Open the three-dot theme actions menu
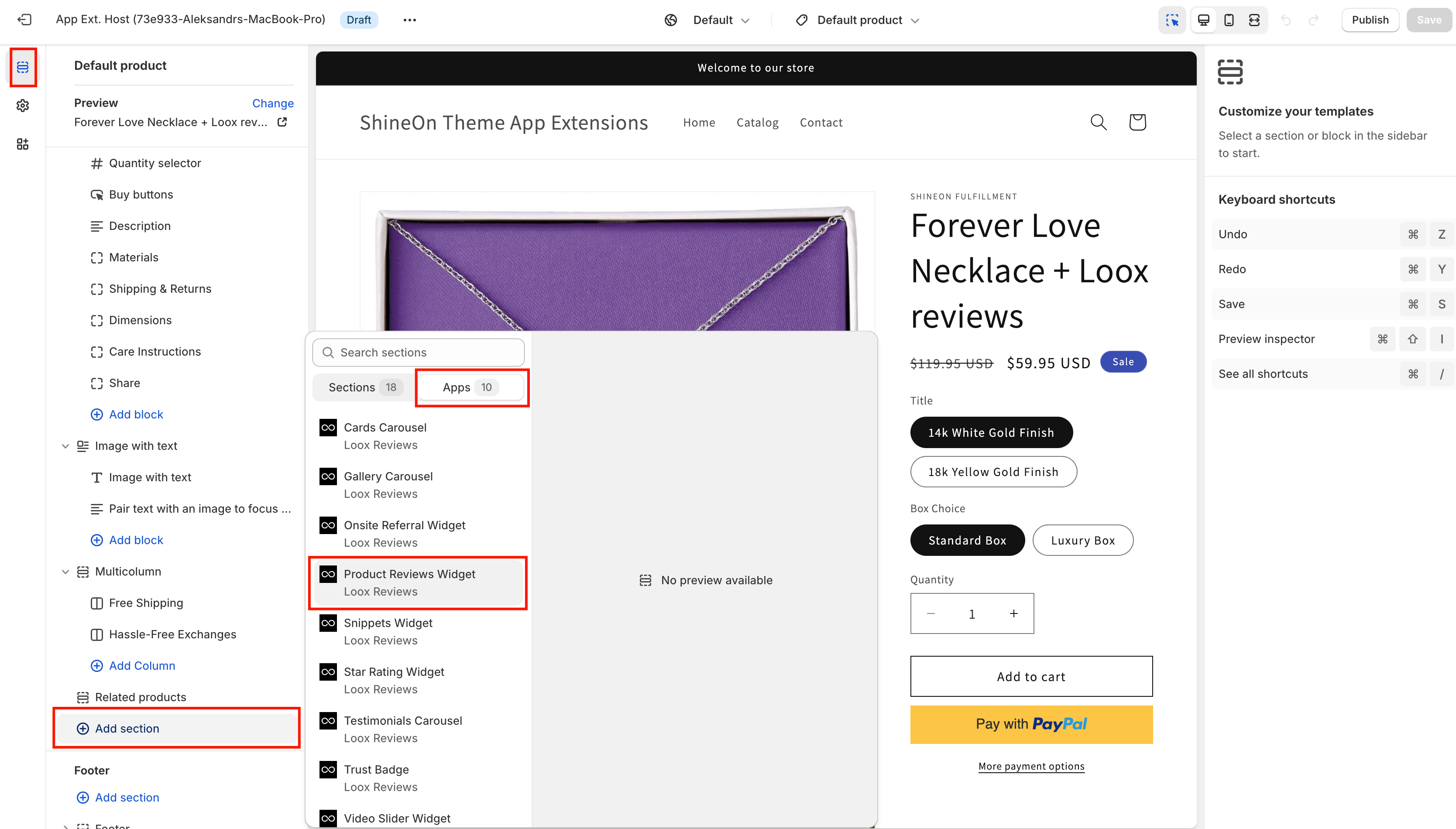This screenshot has height=829, width=1456. [x=409, y=20]
